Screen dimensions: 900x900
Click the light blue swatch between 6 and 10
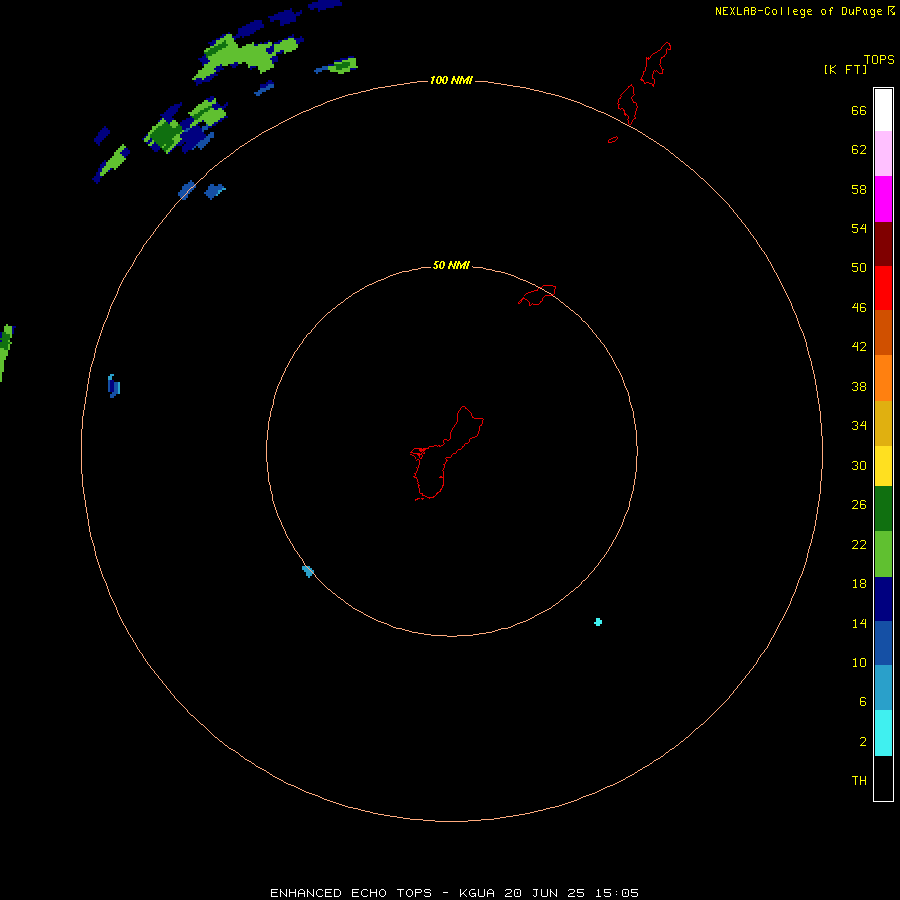pyautogui.click(x=883, y=688)
